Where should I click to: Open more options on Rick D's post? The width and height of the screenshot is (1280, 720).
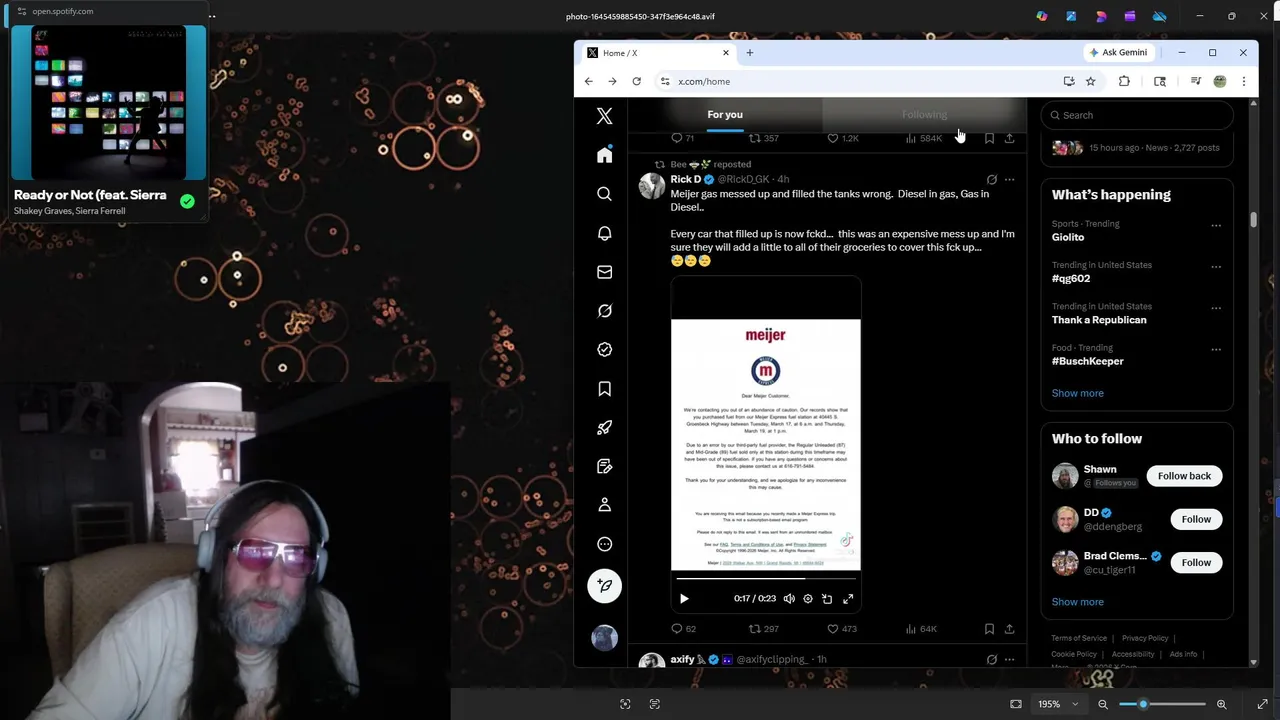1009,180
